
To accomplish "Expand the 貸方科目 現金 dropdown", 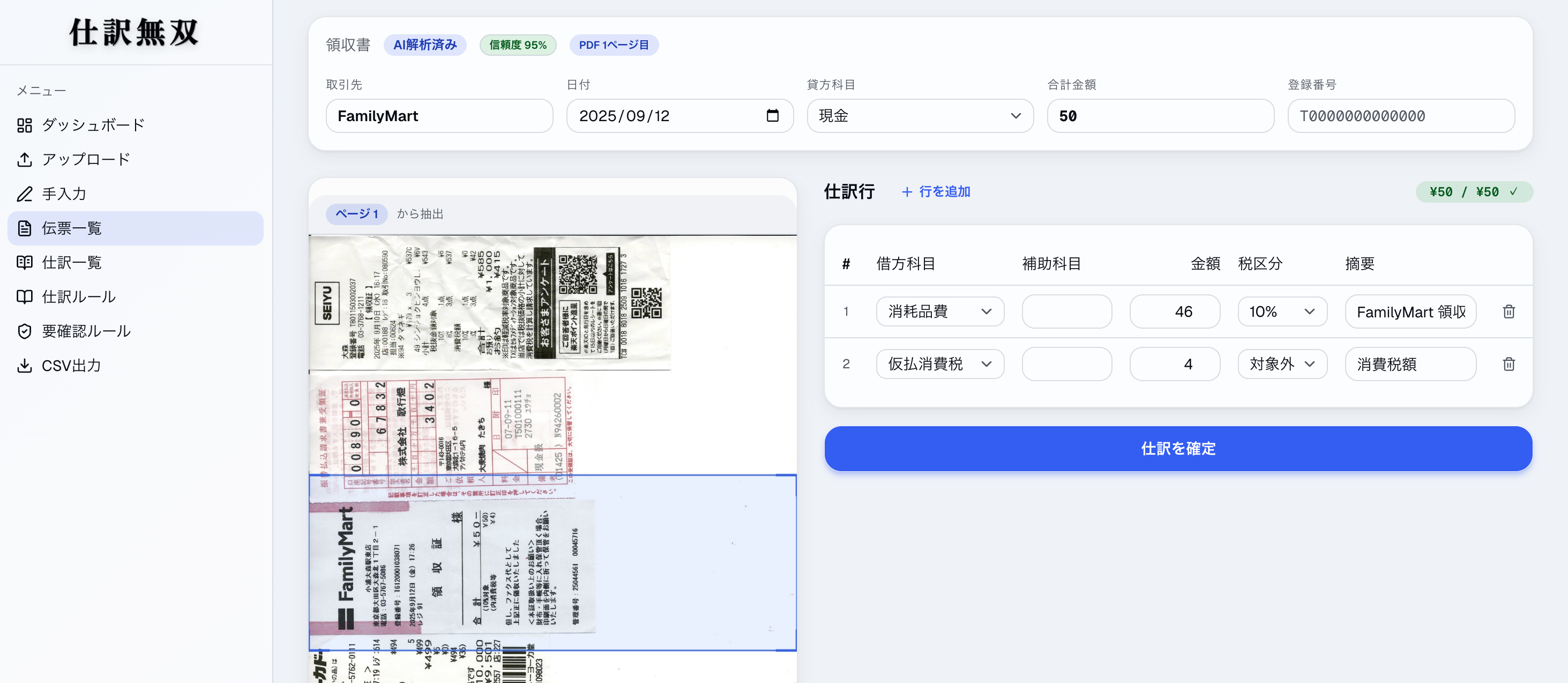I will click(x=920, y=116).
